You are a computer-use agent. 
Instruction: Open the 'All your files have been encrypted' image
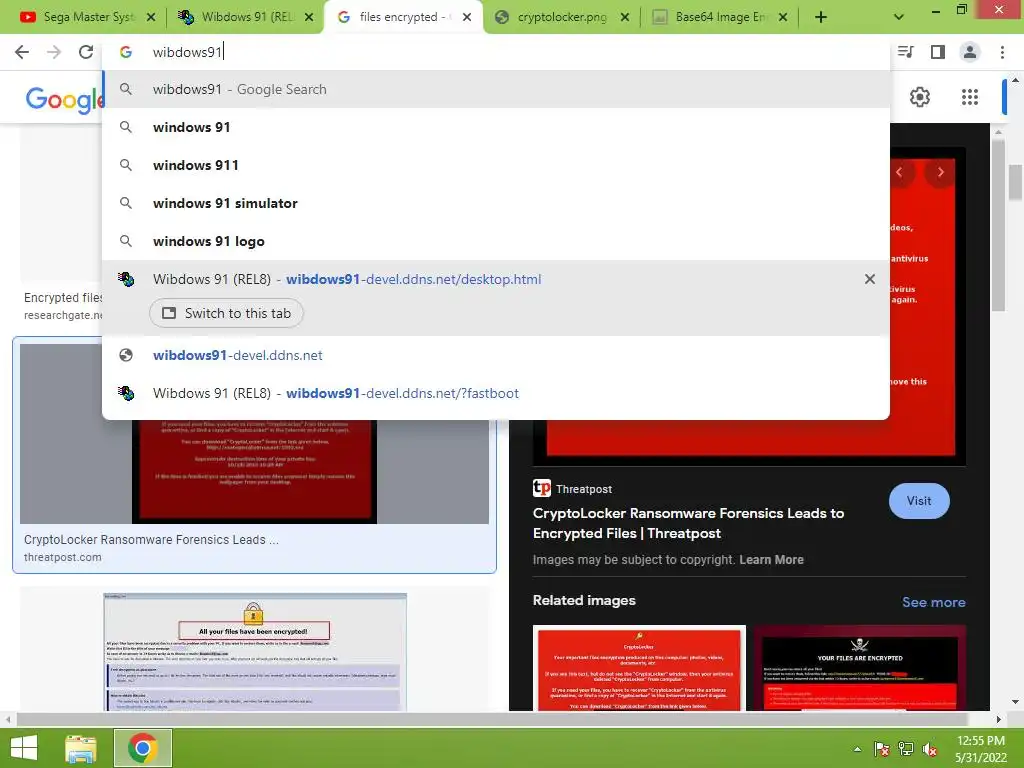pos(255,652)
